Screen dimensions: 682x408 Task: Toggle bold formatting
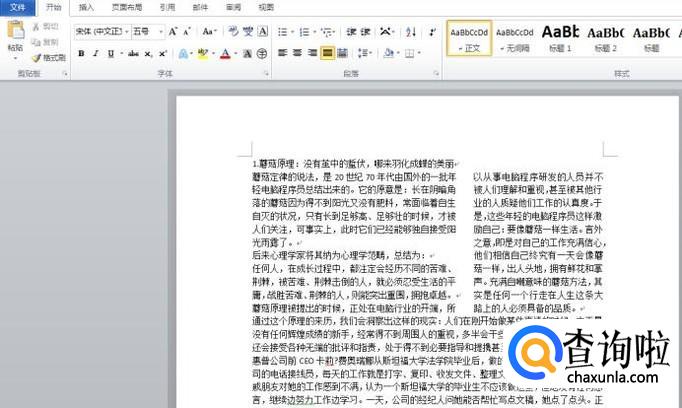pyautogui.click(x=81, y=53)
